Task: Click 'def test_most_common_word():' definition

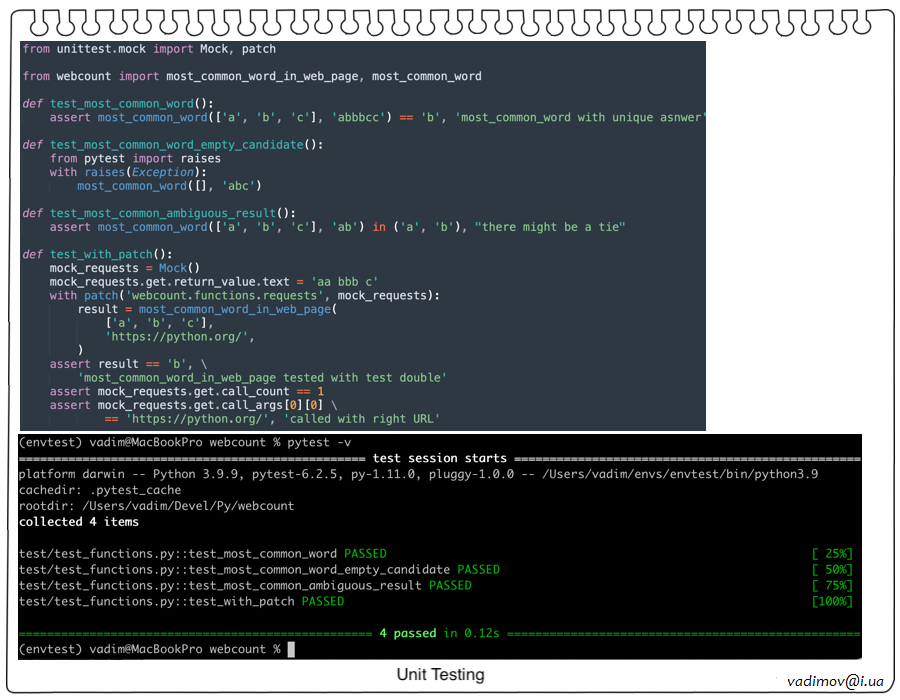Action: pyautogui.click(x=118, y=104)
